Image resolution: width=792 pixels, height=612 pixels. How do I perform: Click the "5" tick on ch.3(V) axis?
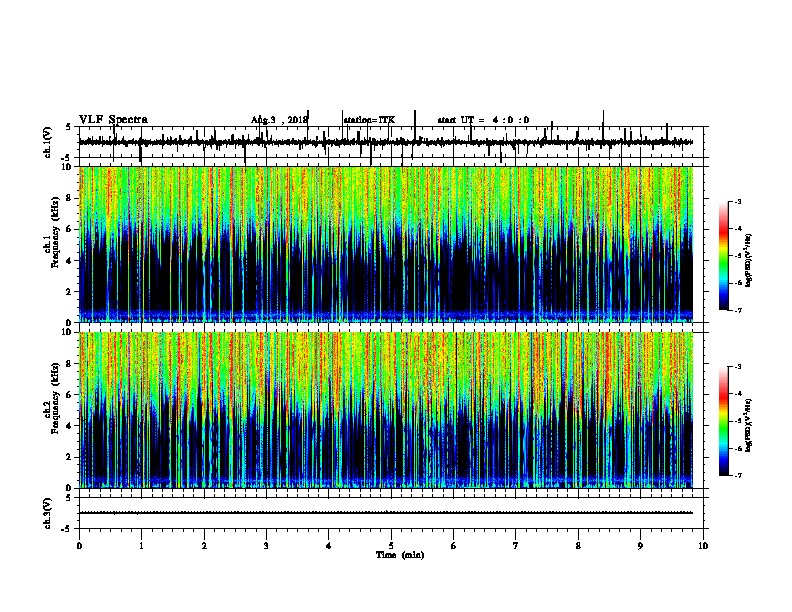tap(69, 498)
